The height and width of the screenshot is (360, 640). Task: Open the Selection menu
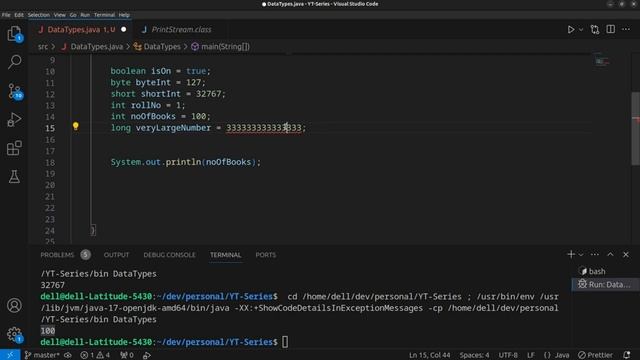[x=39, y=15]
